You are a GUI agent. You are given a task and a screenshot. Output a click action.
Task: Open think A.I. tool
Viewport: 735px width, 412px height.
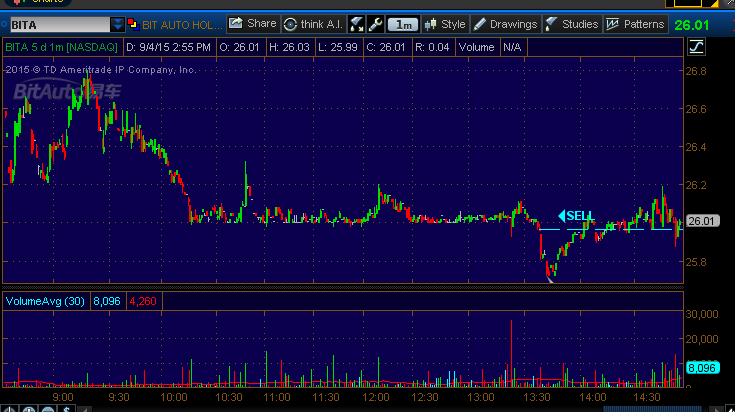[313, 23]
